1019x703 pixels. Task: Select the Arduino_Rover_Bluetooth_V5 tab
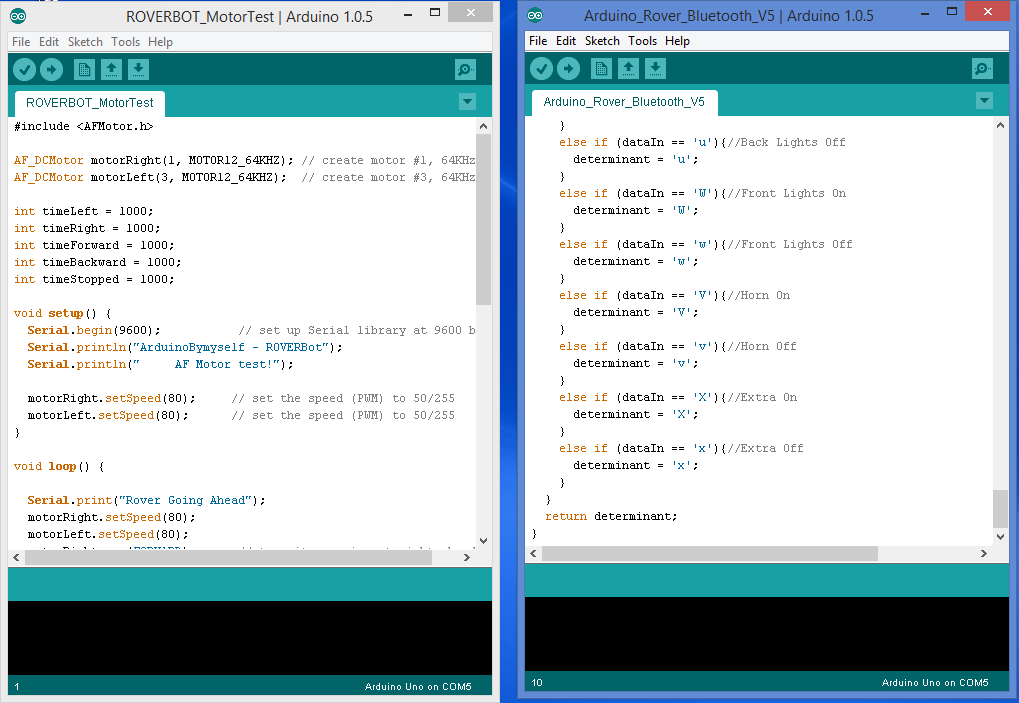point(624,101)
